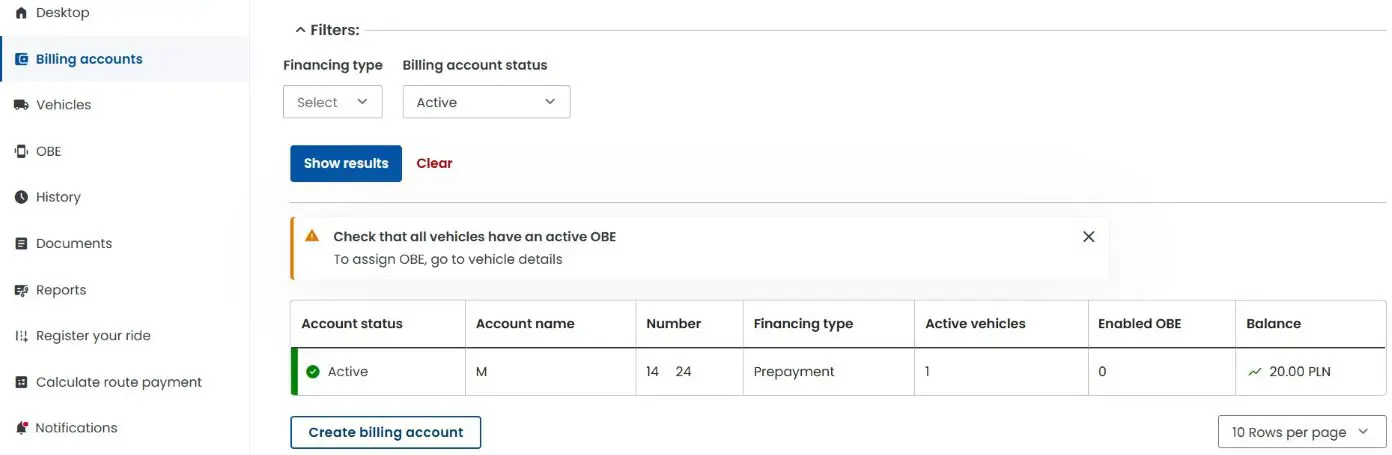Screen dimensions: 1392x455
Task: Click the Desktop home icon in sidebar
Action: (x=21, y=13)
